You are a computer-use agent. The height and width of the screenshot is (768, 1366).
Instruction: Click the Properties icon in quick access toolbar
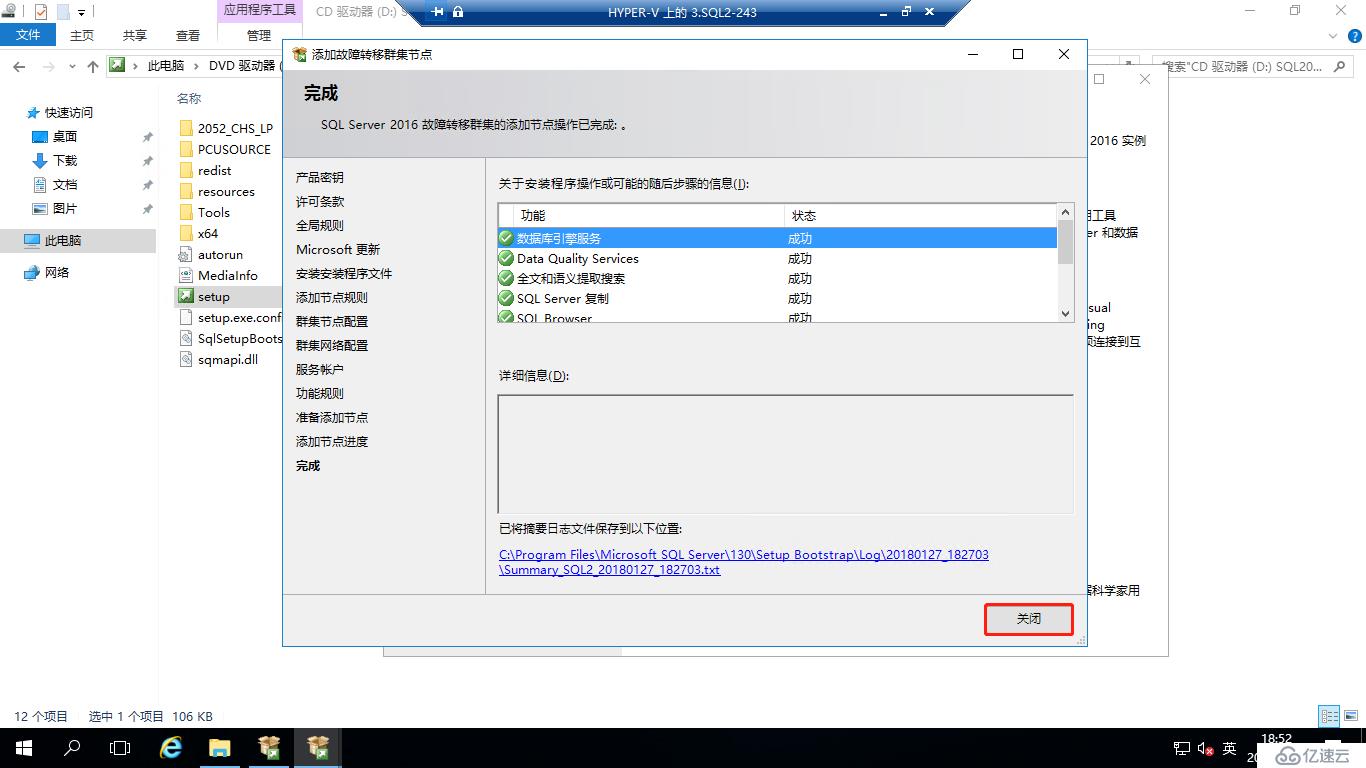41,12
